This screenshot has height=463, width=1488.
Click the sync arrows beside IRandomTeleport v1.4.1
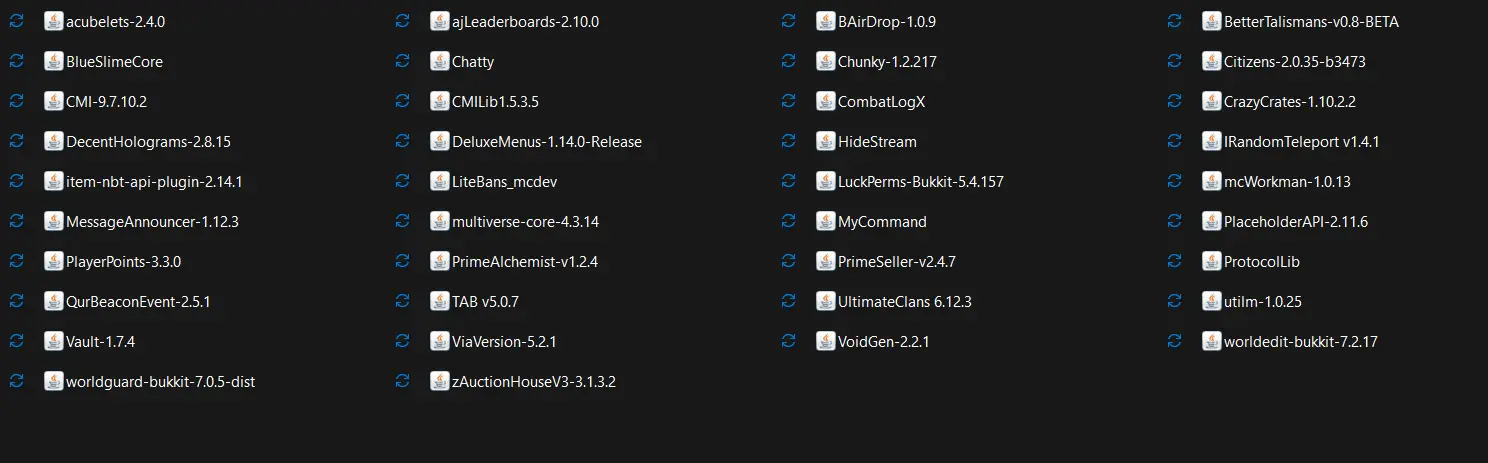pos(1174,141)
